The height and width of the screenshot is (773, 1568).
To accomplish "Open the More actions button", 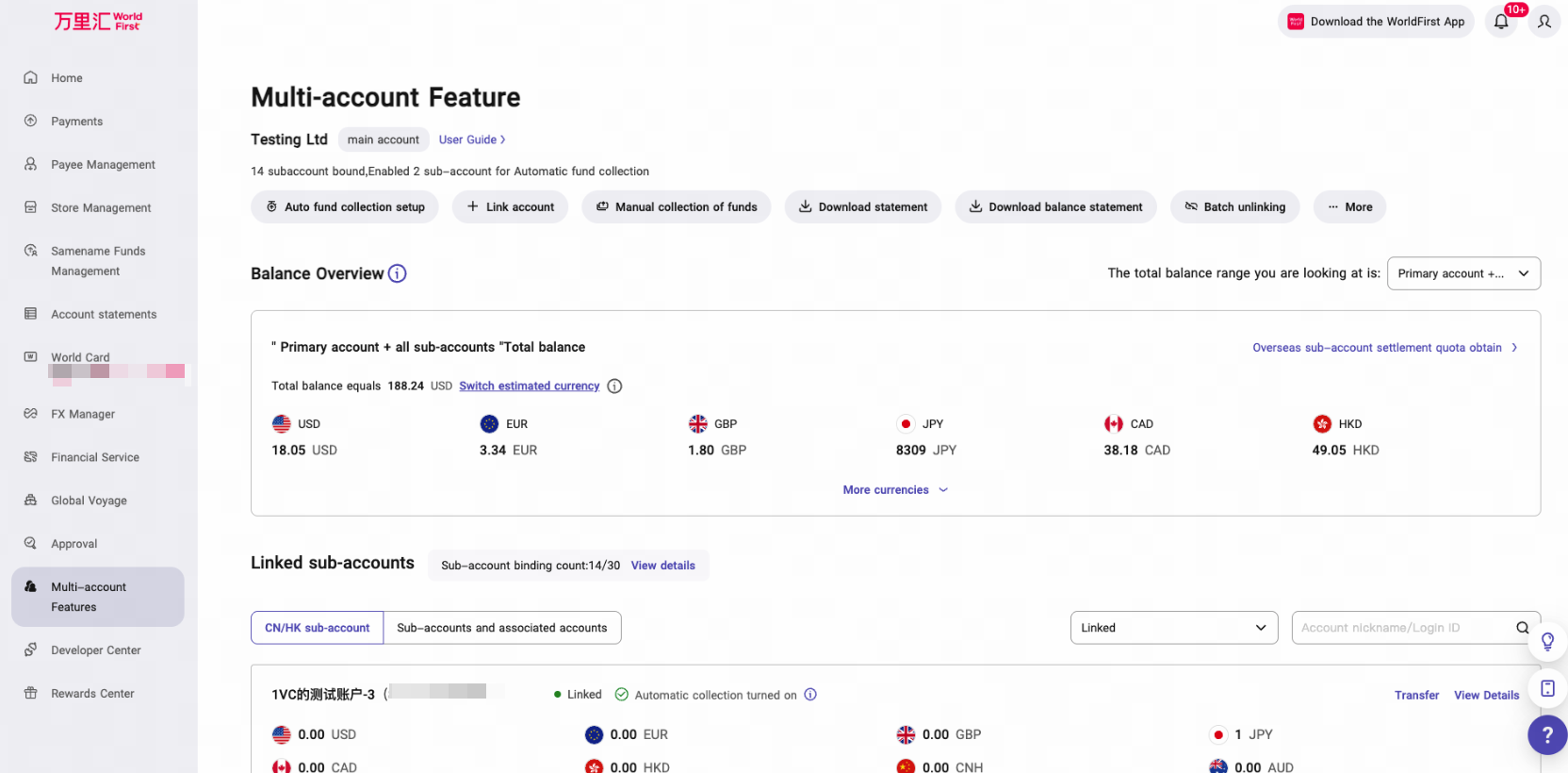I will pos(1349,206).
